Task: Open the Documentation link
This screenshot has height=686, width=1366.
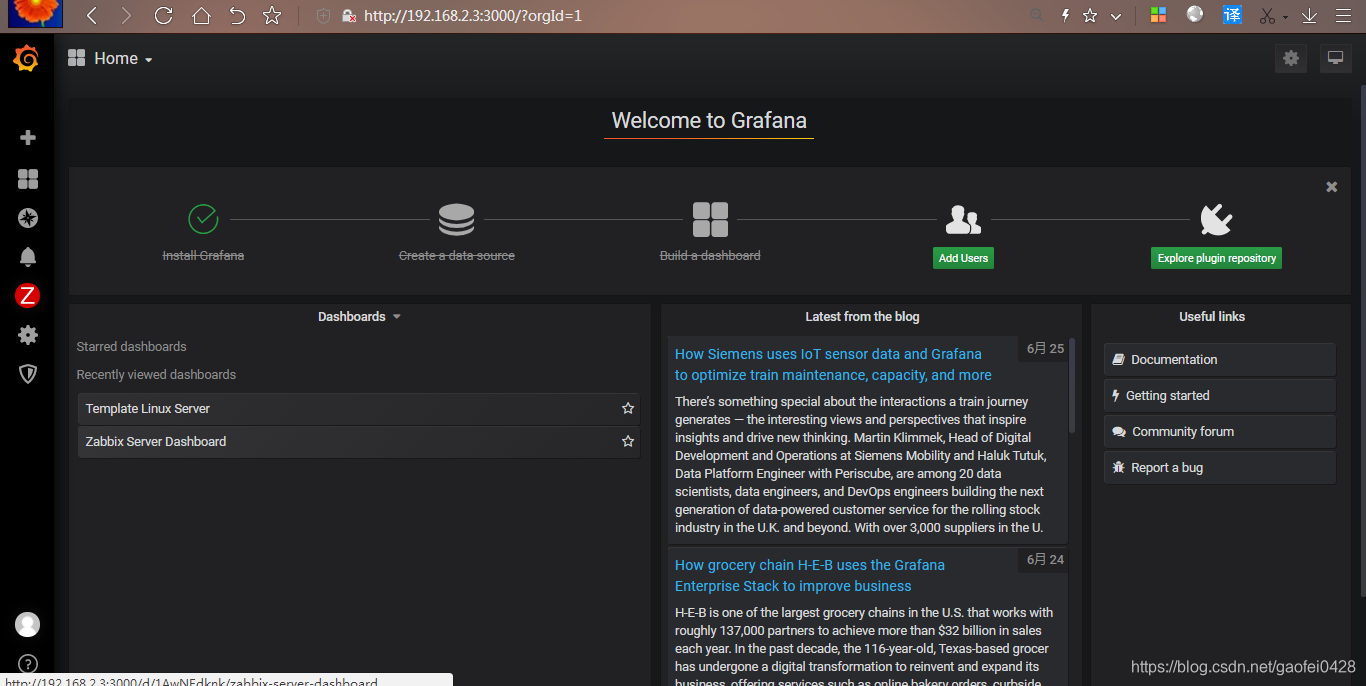Action: tap(1220, 359)
